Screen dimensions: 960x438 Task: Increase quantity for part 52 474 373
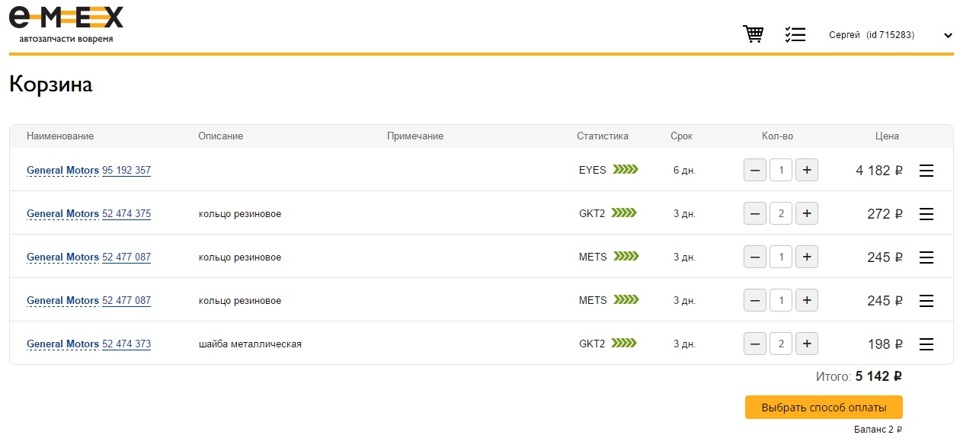[x=807, y=344]
